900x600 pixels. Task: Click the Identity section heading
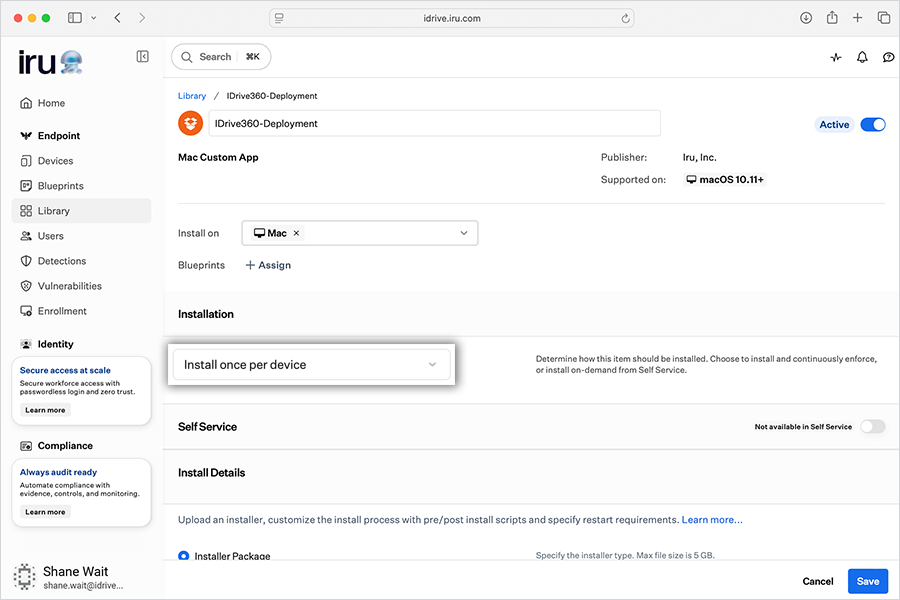tap(55, 344)
